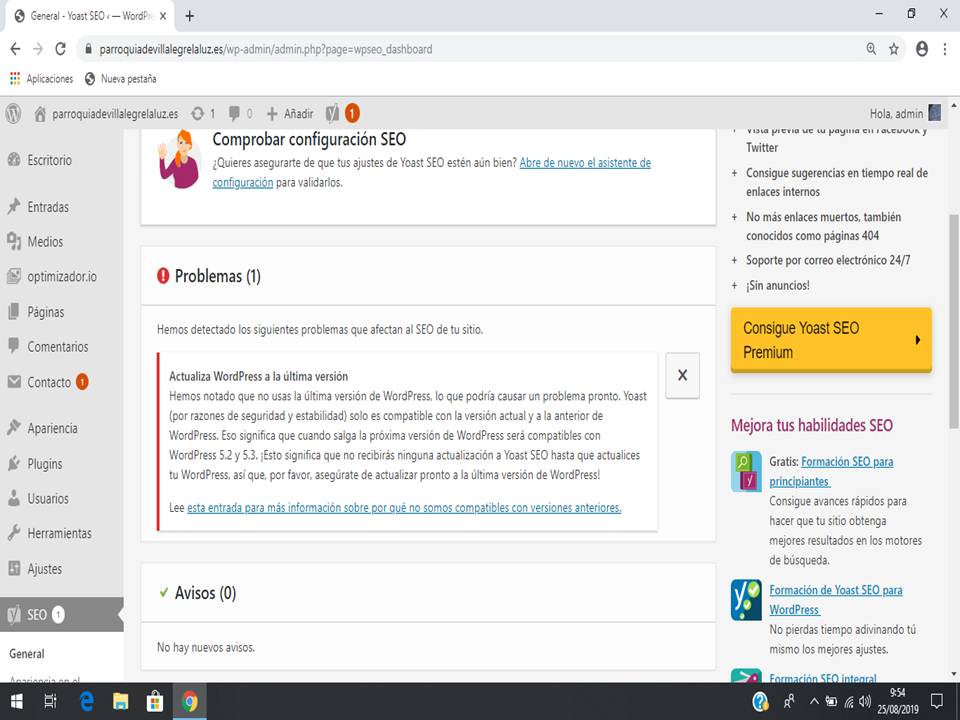Click the zoom magnifier icon in address bar

pyautogui.click(x=871, y=49)
